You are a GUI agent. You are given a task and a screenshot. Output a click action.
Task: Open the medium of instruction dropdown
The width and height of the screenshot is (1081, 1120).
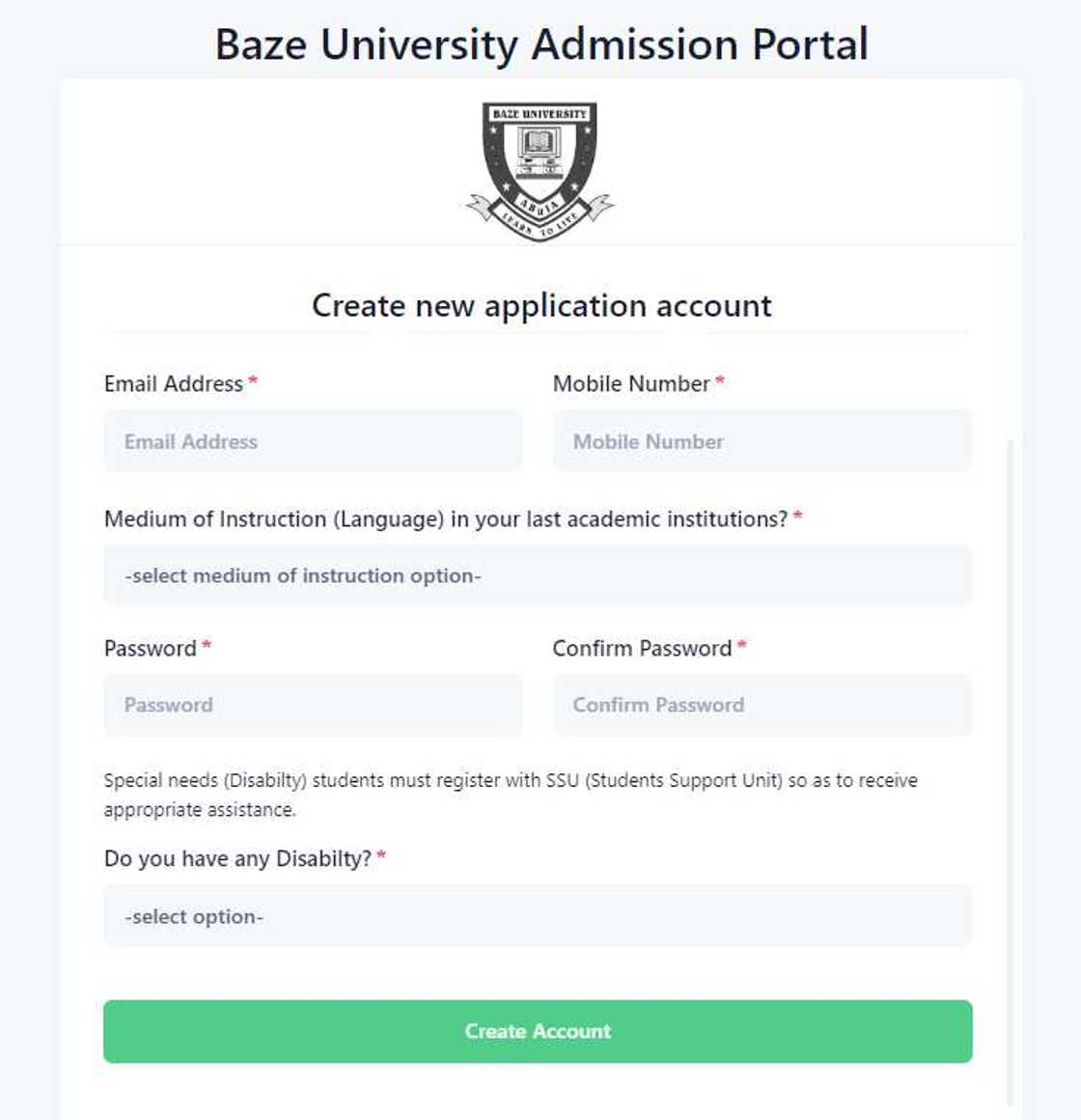538,574
